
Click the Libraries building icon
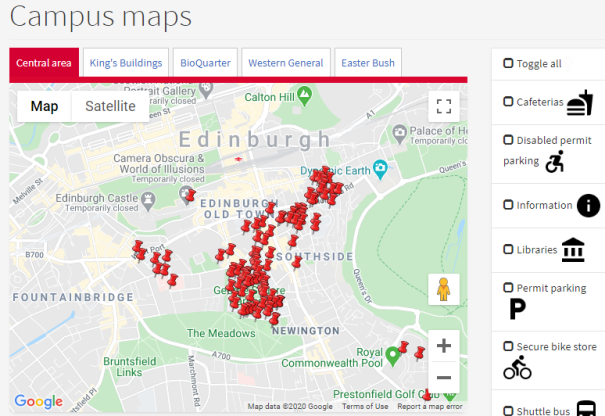click(x=573, y=250)
